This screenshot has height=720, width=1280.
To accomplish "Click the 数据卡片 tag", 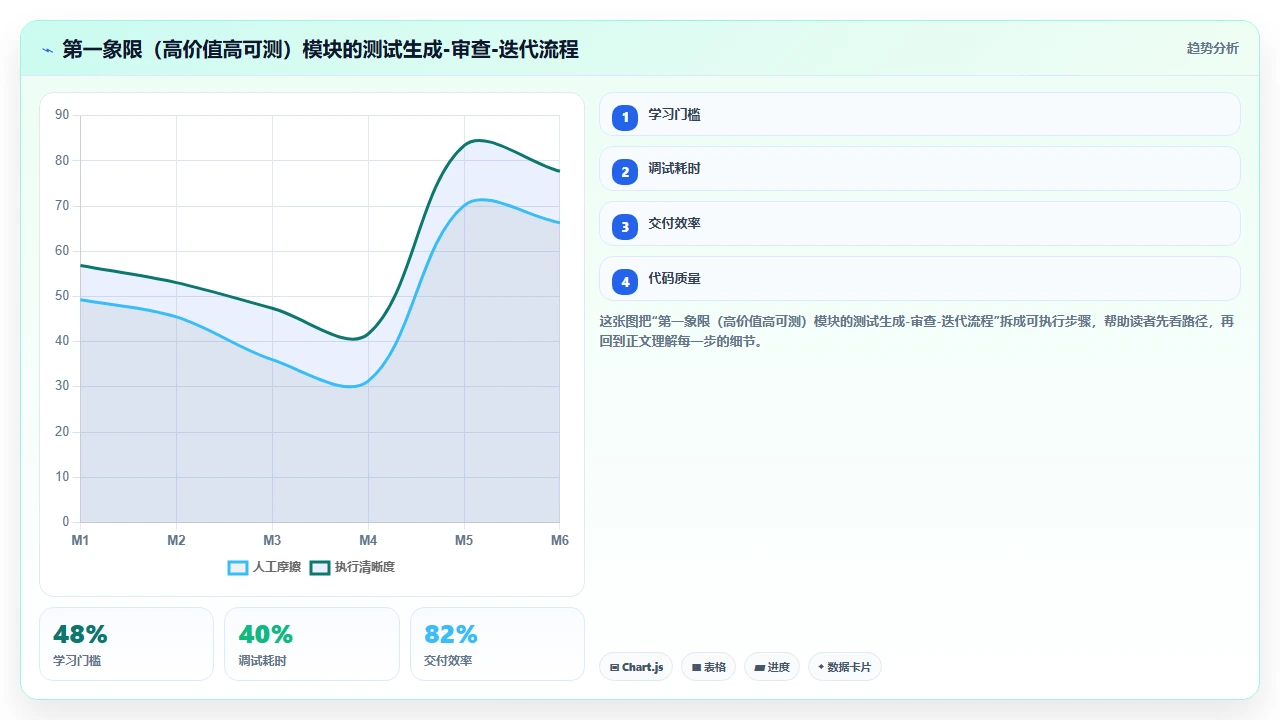I will pos(844,667).
